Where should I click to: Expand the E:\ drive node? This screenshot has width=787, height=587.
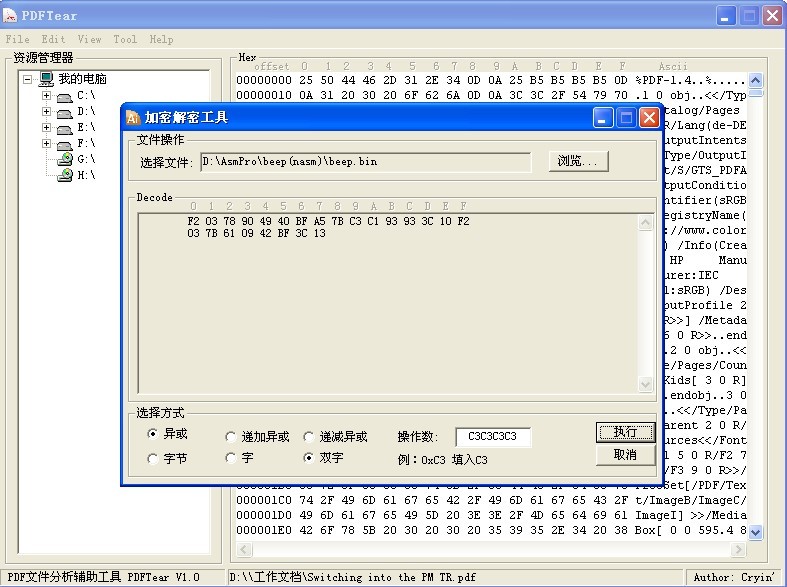click(x=46, y=128)
